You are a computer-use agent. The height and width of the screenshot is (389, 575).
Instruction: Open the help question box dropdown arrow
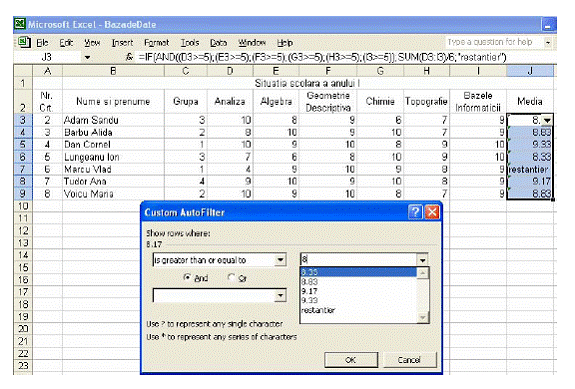point(547,43)
